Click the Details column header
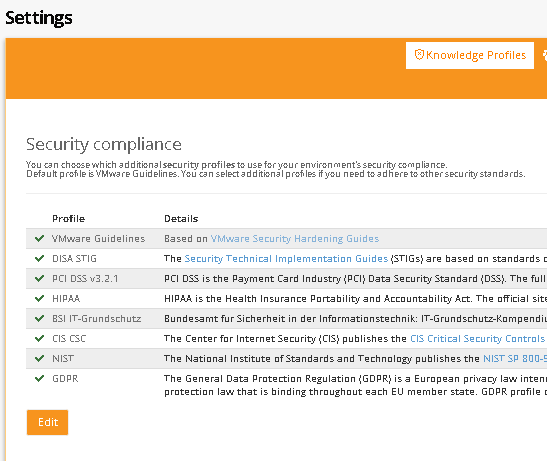This screenshot has height=461, width=547. (181, 219)
